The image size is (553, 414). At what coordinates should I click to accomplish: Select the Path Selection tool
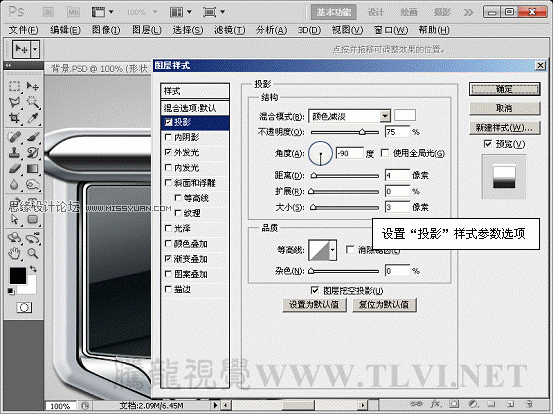point(14,219)
